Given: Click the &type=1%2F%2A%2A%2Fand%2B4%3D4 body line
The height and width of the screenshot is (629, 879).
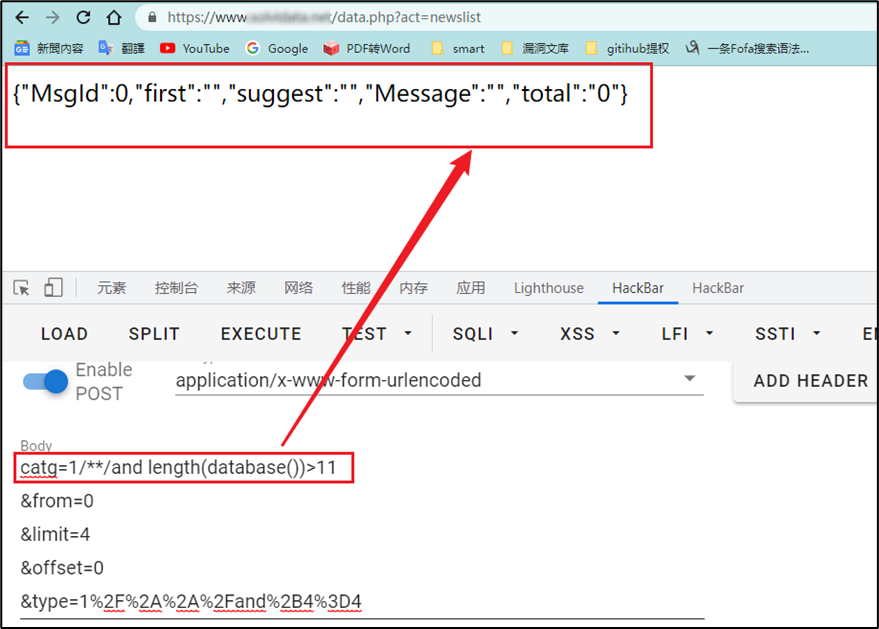Looking at the screenshot, I should [191, 602].
